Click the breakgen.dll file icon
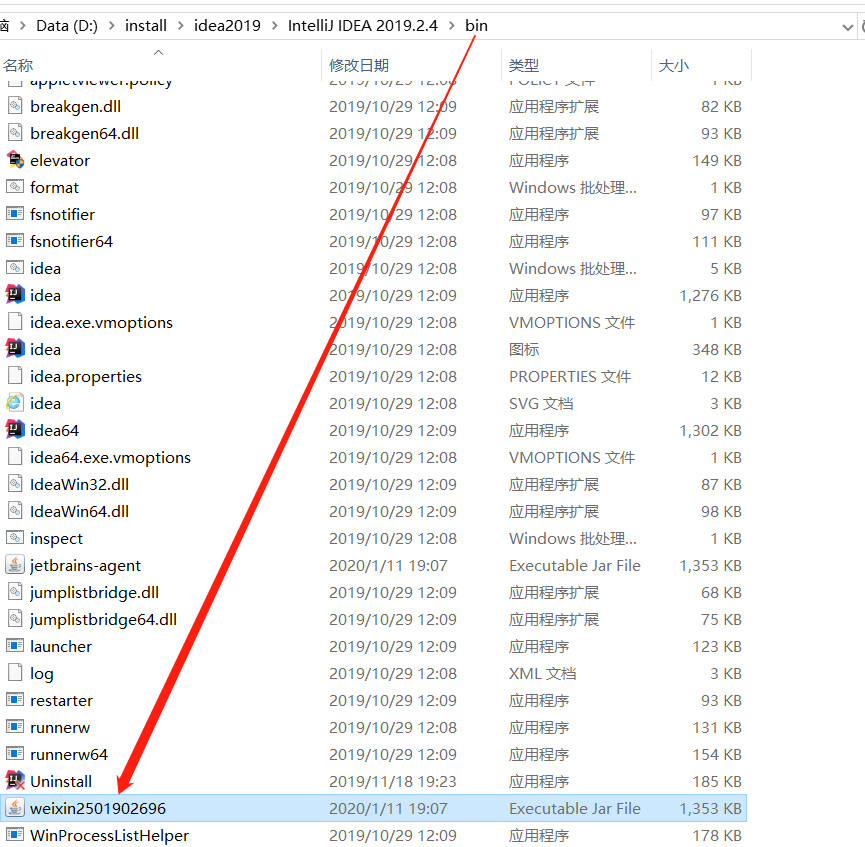This screenshot has width=865, height=847. (15, 105)
